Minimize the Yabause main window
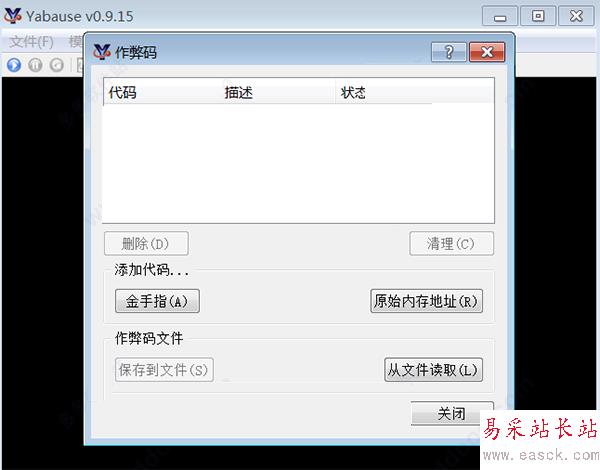The width and height of the screenshot is (600, 470). 500,16
